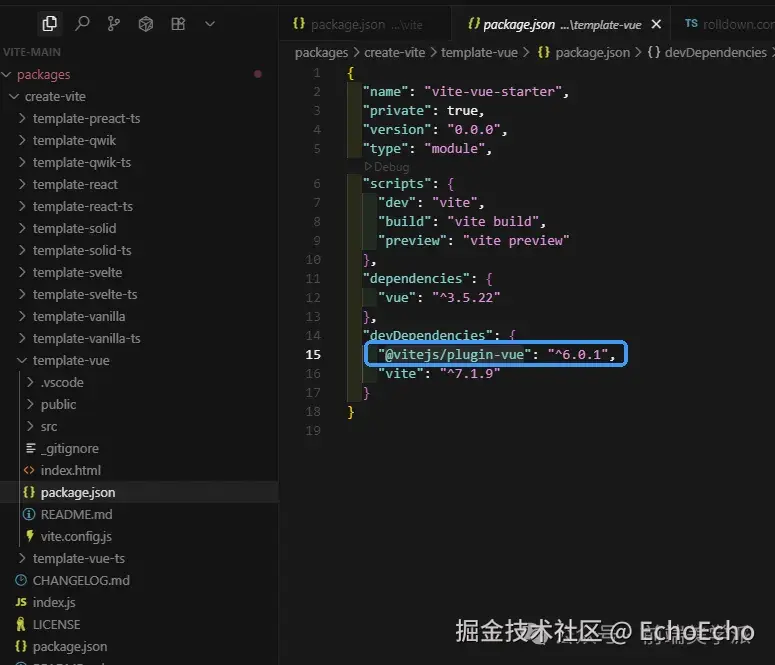Click the Debug code lens above scripts

[x=387, y=167]
